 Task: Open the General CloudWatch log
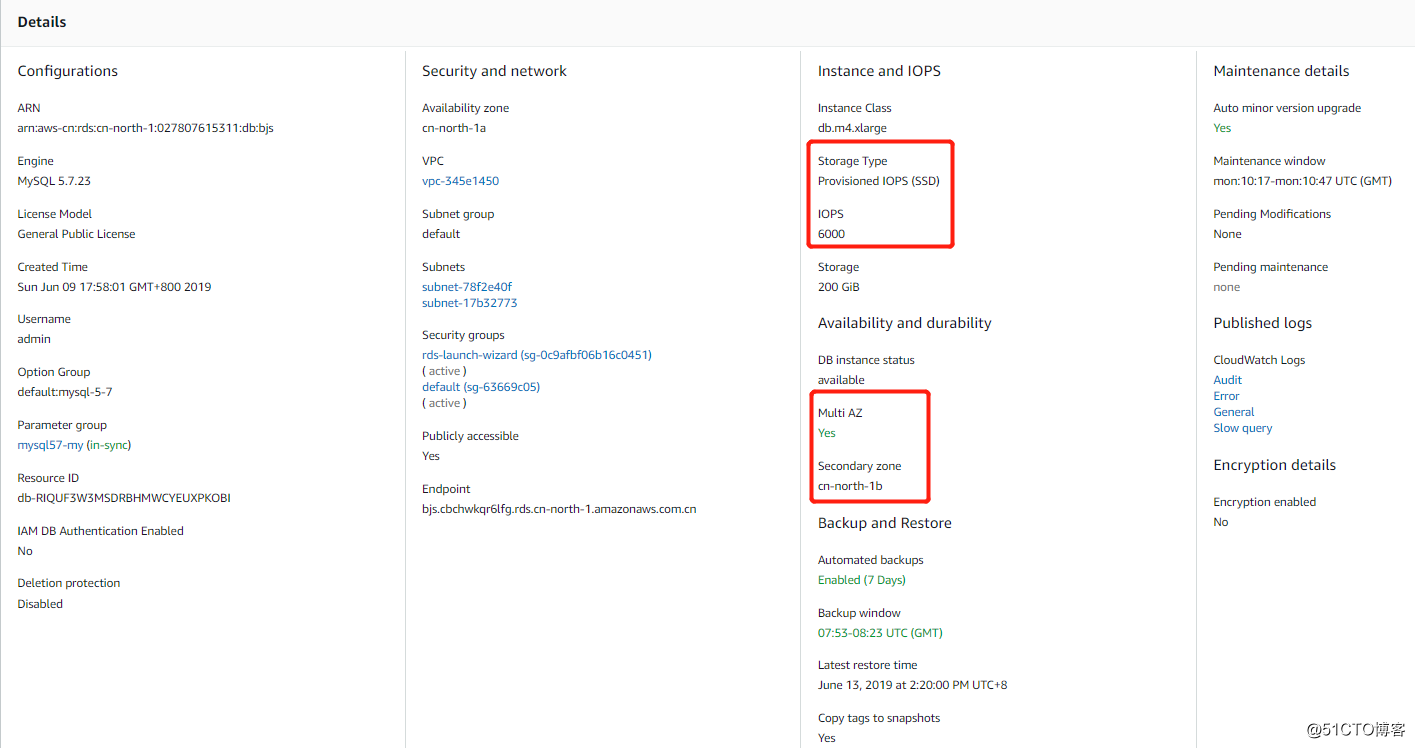1234,412
